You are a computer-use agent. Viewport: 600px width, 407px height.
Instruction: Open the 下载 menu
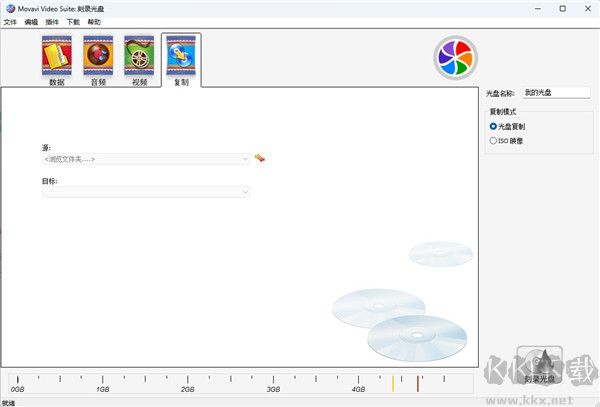(73, 22)
